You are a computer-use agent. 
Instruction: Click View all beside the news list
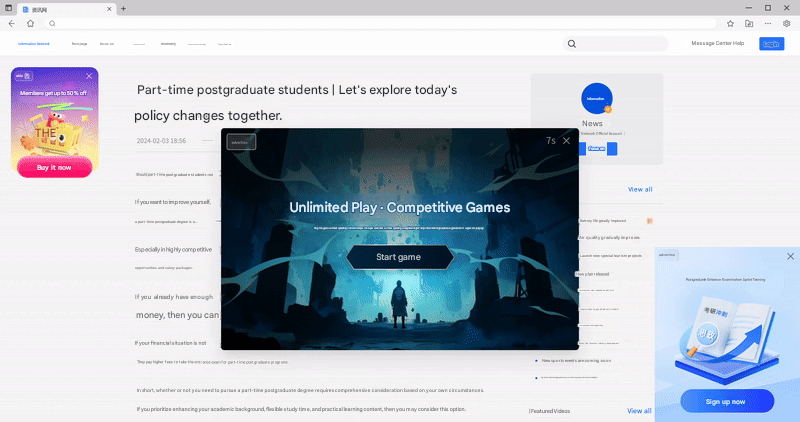point(640,189)
